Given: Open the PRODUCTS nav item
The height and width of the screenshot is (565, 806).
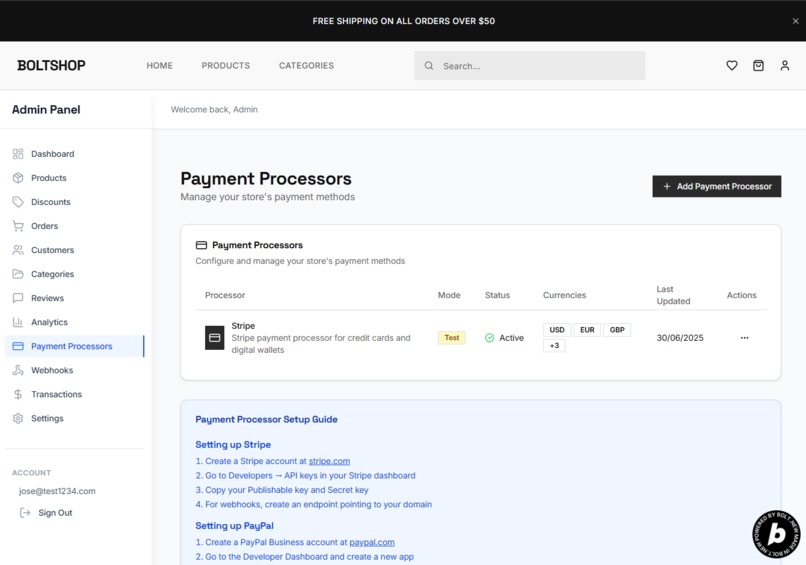Looking at the screenshot, I should click(x=226, y=66).
